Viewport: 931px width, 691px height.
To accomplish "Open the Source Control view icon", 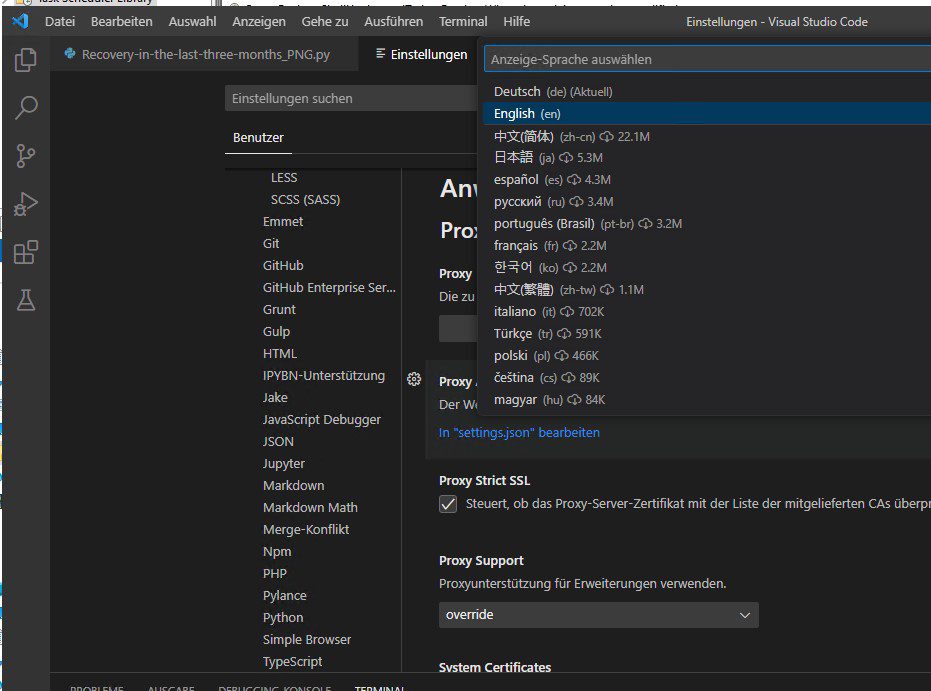I will pyautogui.click(x=26, y=156).
